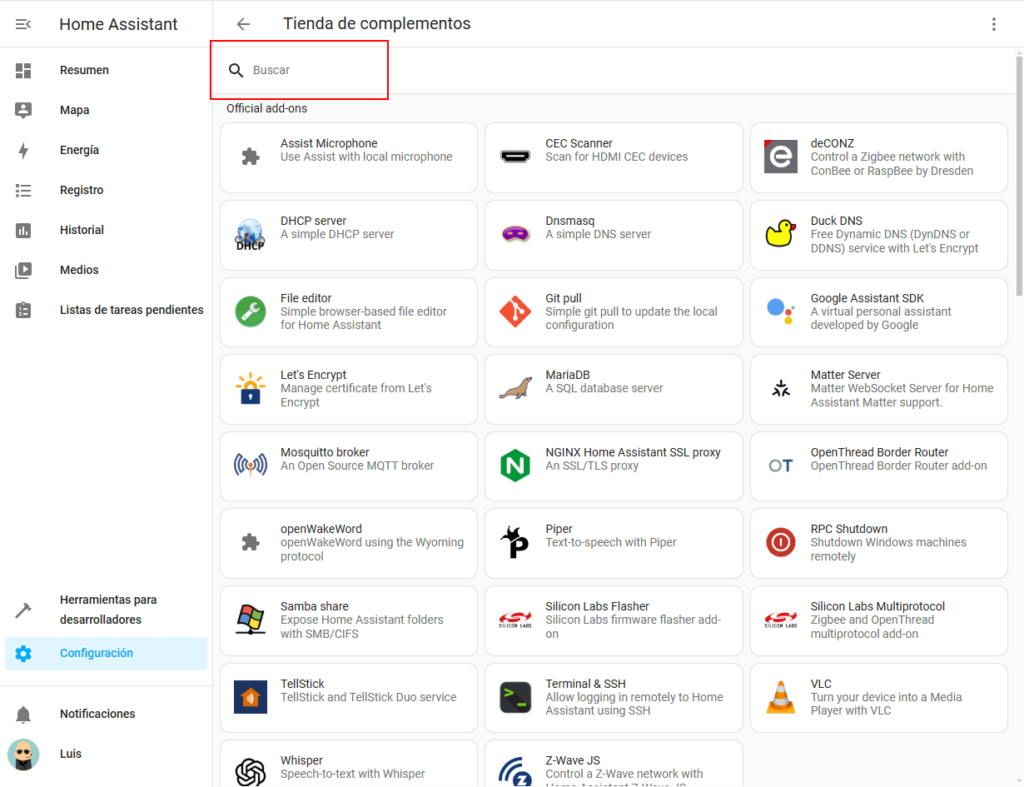Click the RPC Shutdown power icon

[780, 542]
